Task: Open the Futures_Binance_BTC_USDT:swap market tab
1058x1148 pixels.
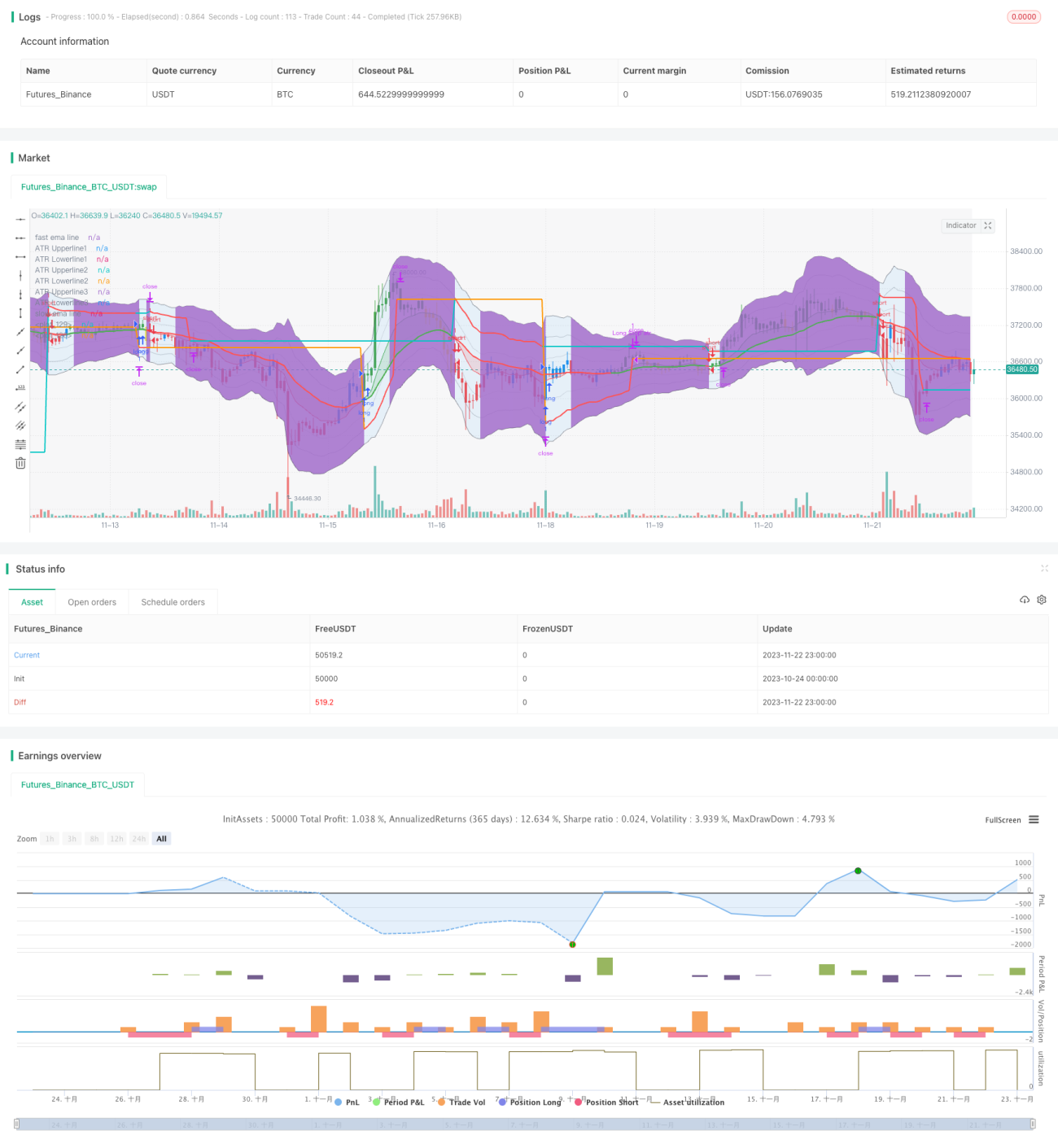Action: [x=89, y=187]
